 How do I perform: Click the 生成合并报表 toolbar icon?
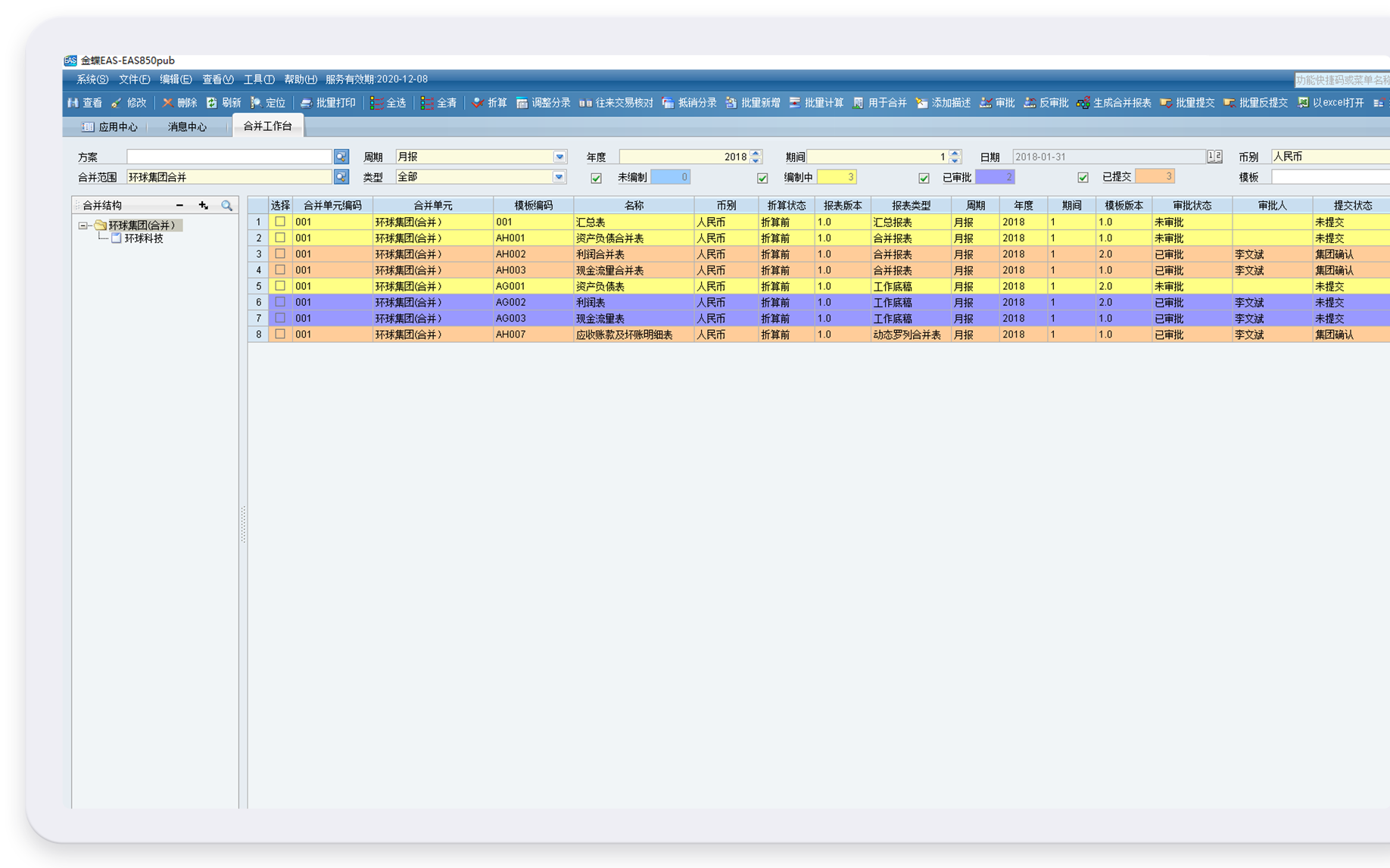[x=1083, y=103]
